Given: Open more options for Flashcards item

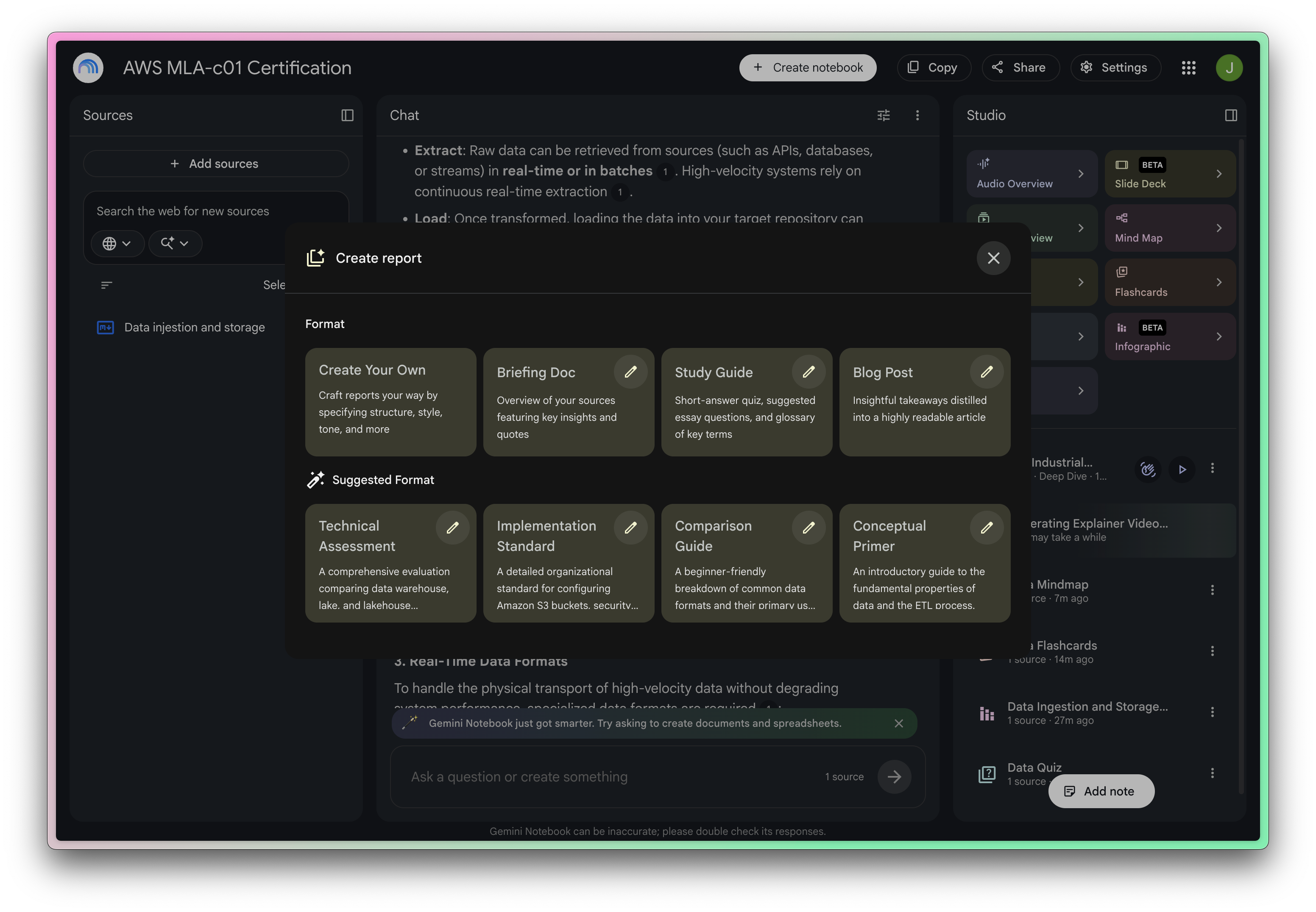Looking at the screenshot, I should (1212, 651).
